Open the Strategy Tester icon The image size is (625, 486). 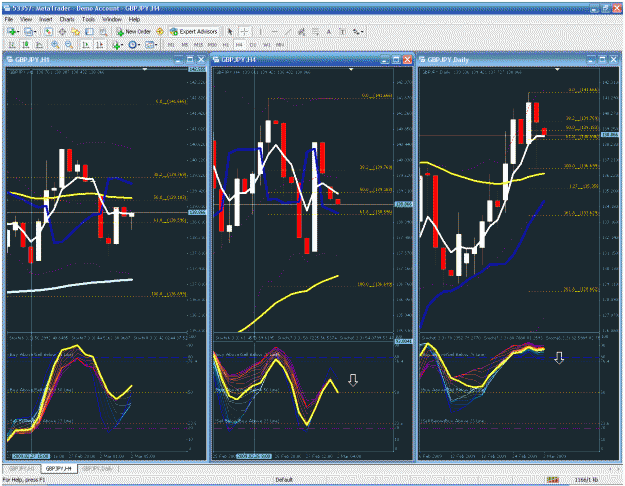(x=103, y=31)
